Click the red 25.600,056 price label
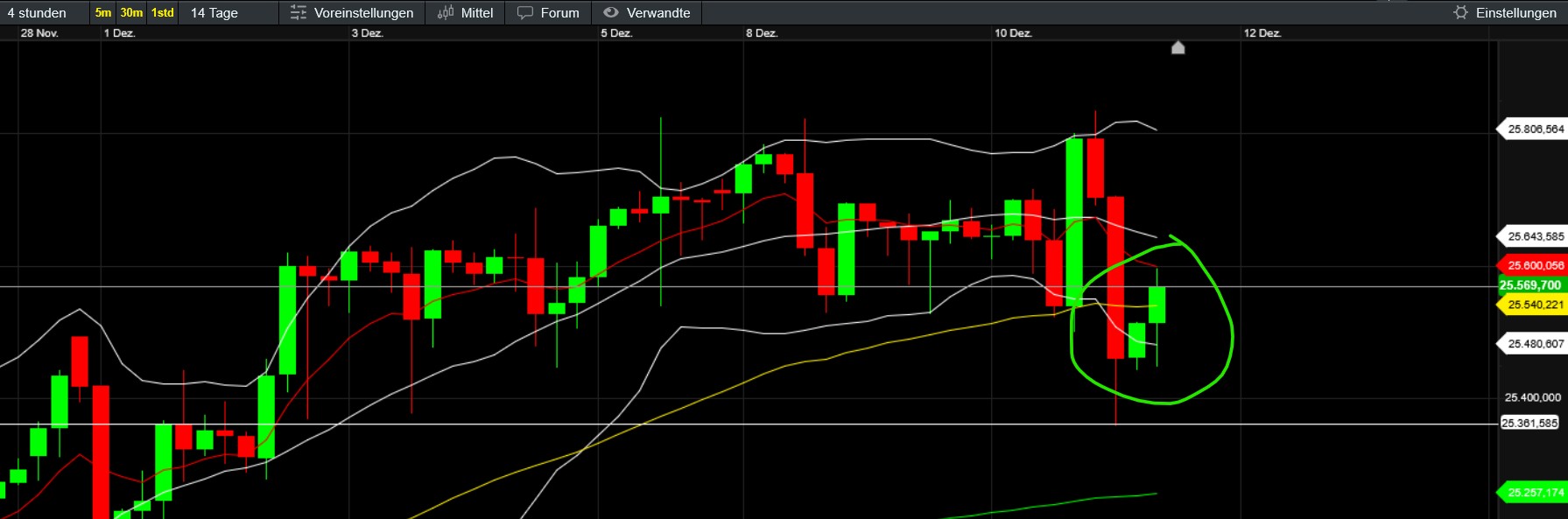The width and height of the screenshot is (1568, 519). coord(1535,265)
